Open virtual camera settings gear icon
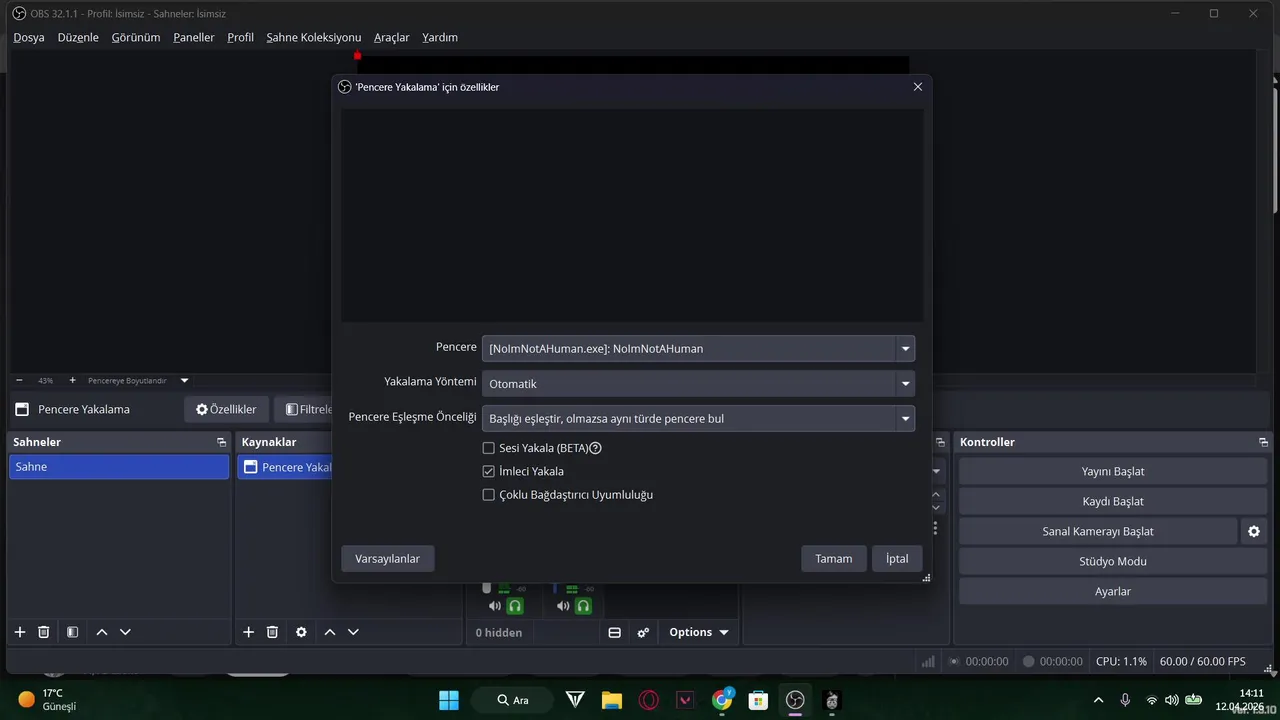The image size is (1280, 720). (x=1254, y=531)
